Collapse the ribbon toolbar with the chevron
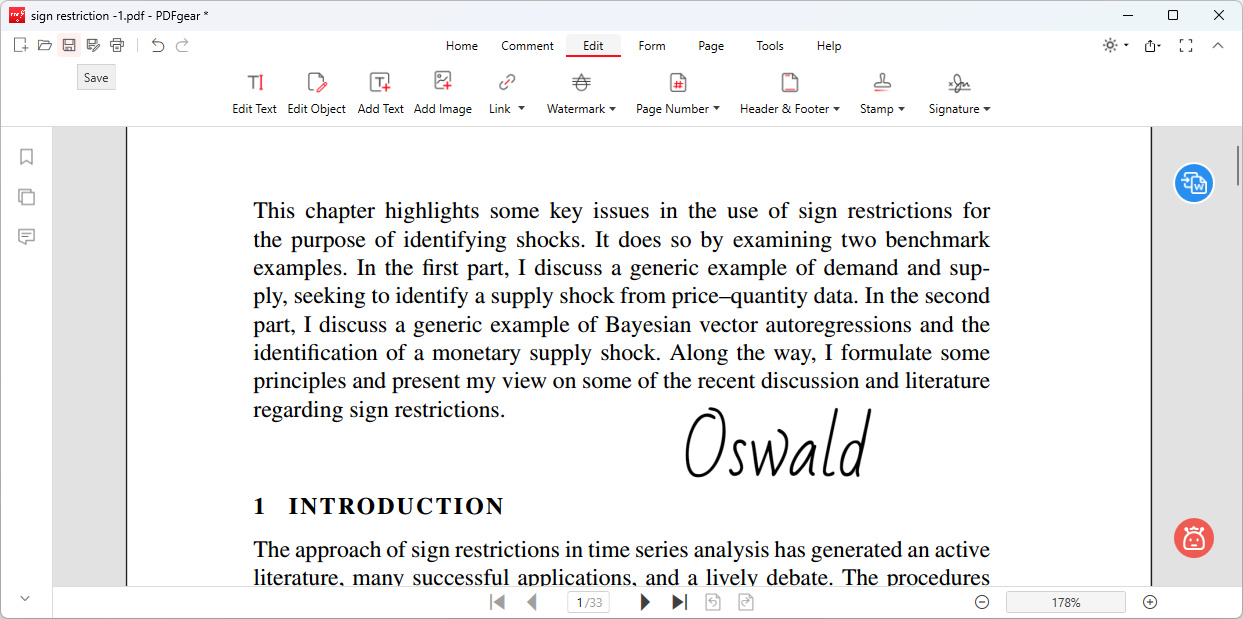This screenshot has height=619, width=1243. 1218,45
